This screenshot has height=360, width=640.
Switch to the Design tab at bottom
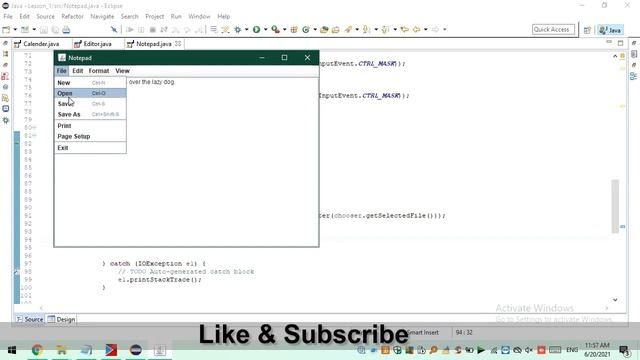click(x=61, y=319)
